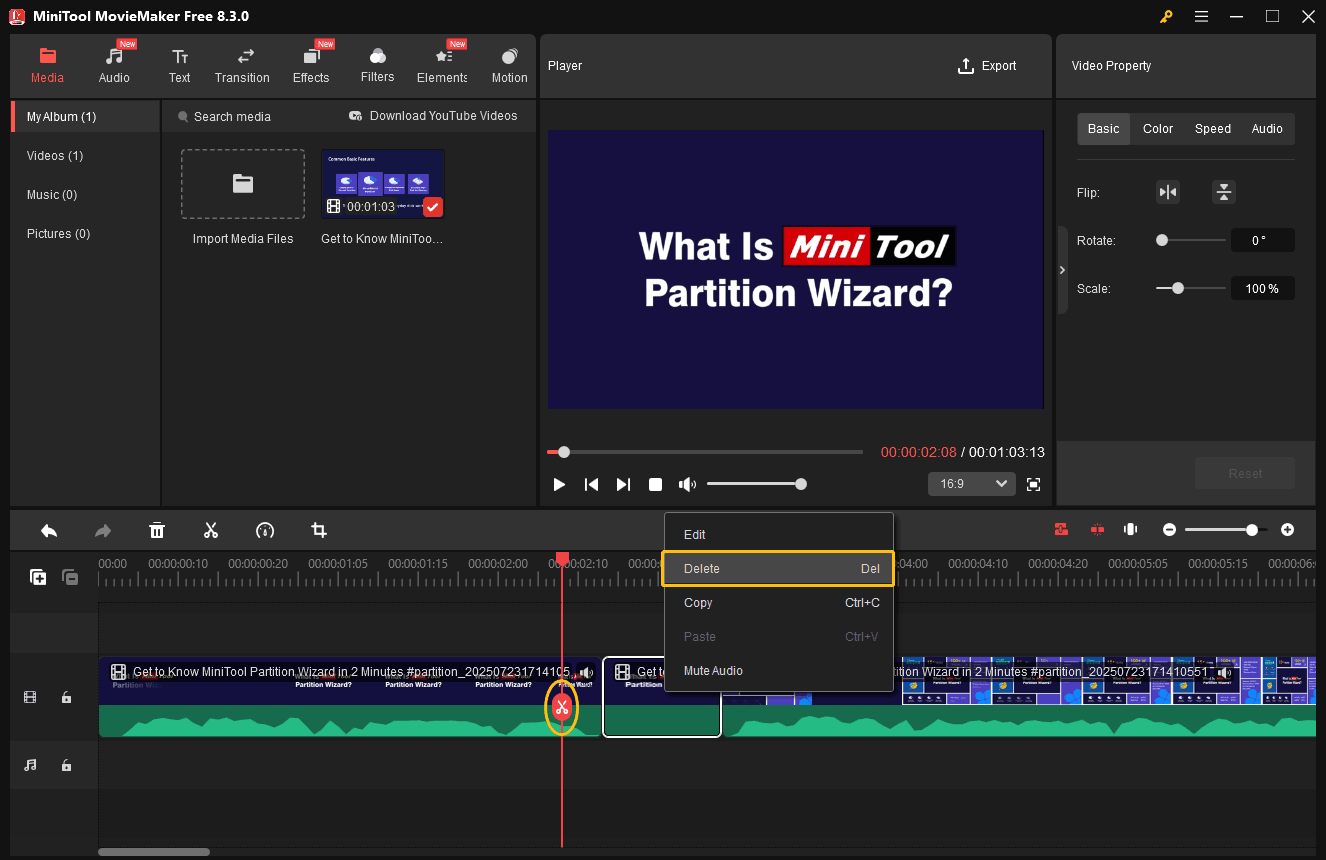This screenshot has height=860, width=1326.
Task: Click the Search media field
Action: (232, 117)
